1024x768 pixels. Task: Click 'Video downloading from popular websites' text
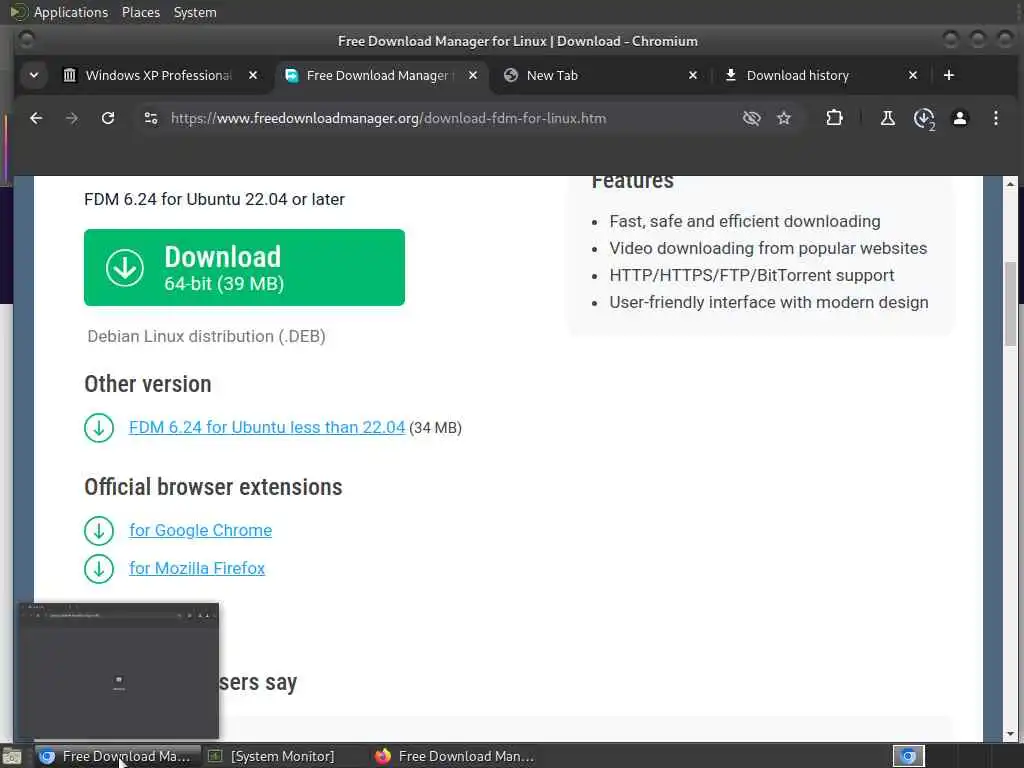[768, 248]
